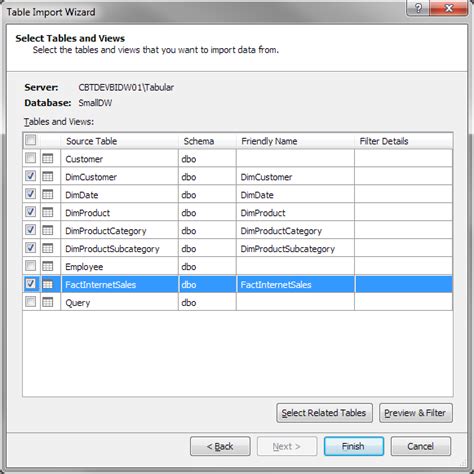Select the DimDate source table cell
Viewport: 474px width, 474px height.
[x=120, y=195]
